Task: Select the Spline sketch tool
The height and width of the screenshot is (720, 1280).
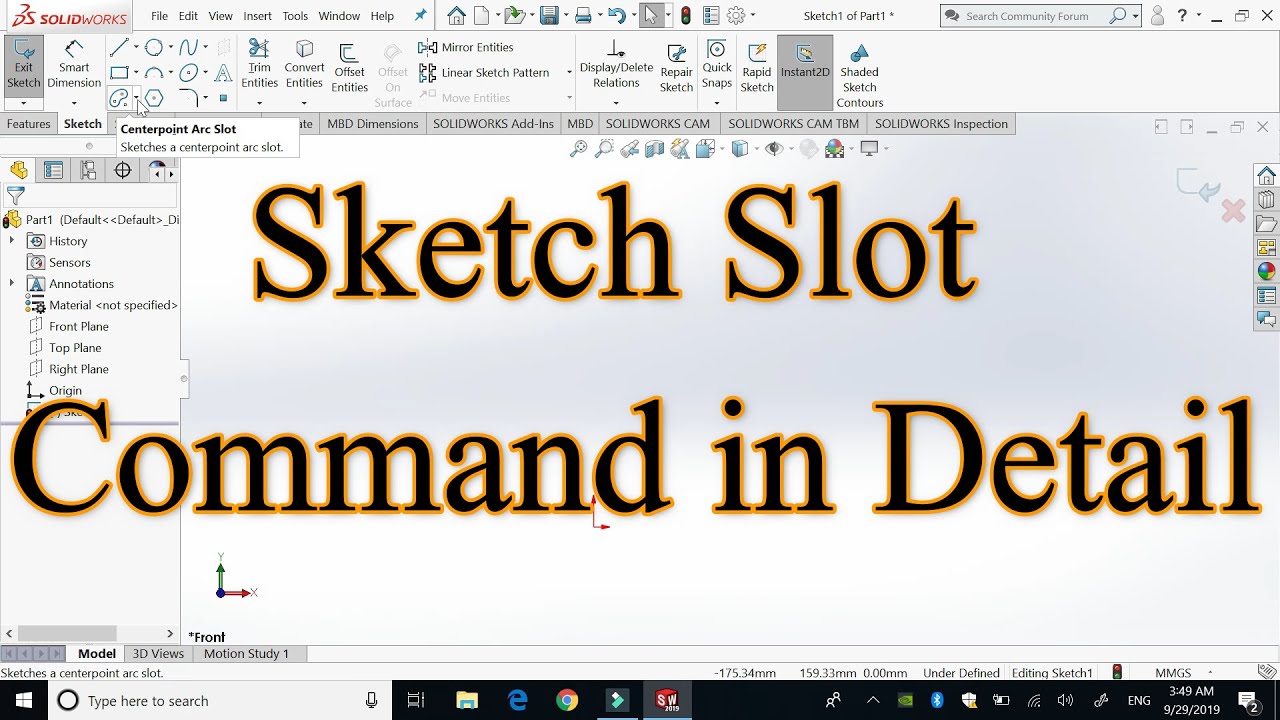Action: (x=189, y=48)
